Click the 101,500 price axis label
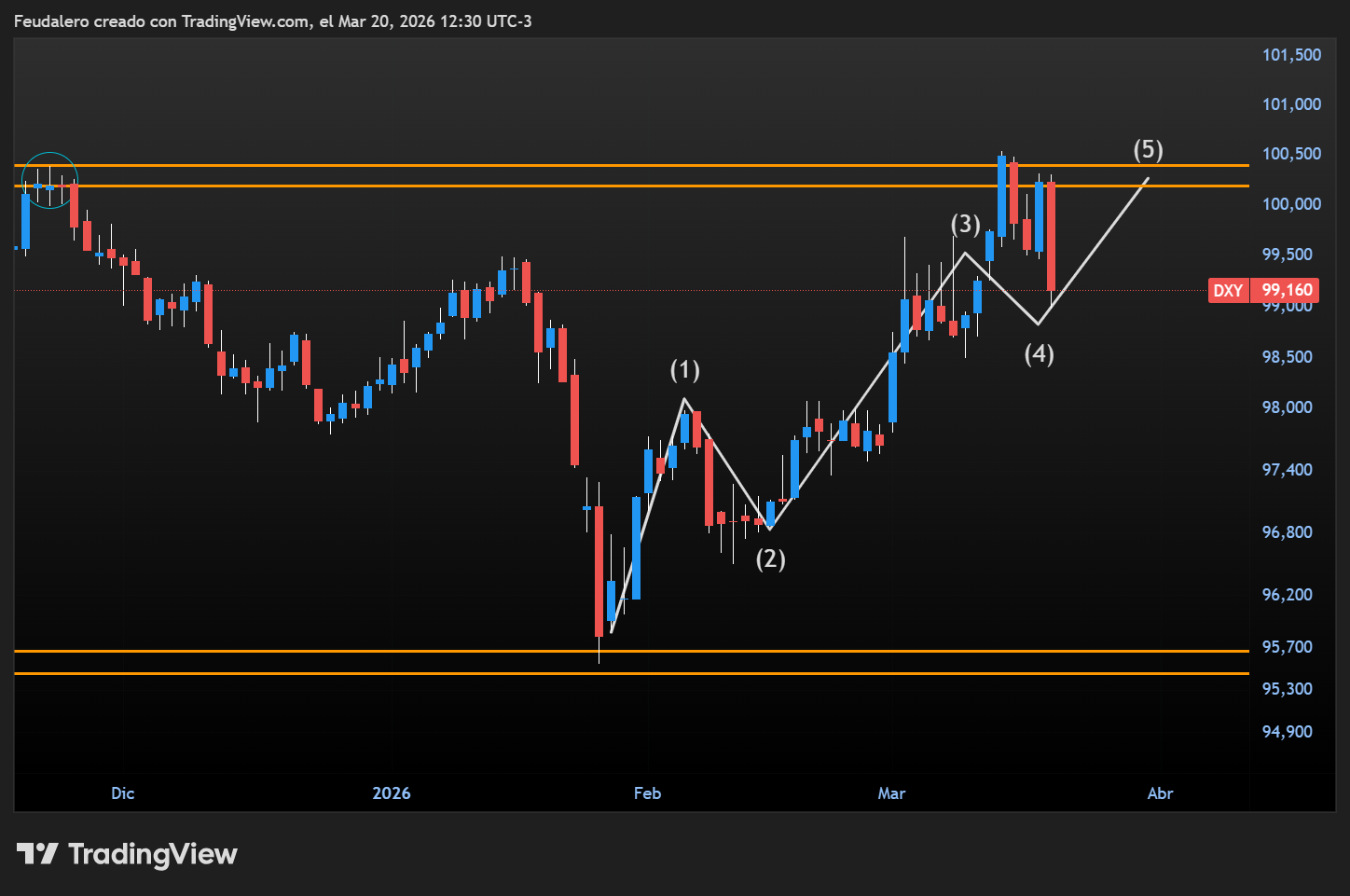 pos(1291,55)
